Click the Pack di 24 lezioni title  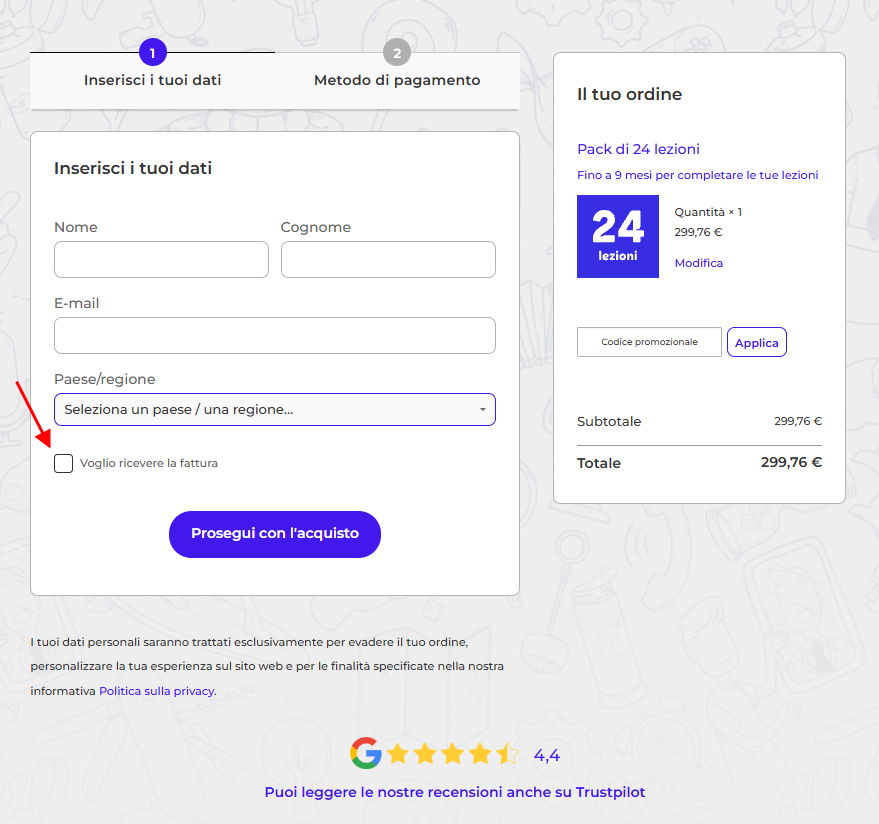pos(638,149)
